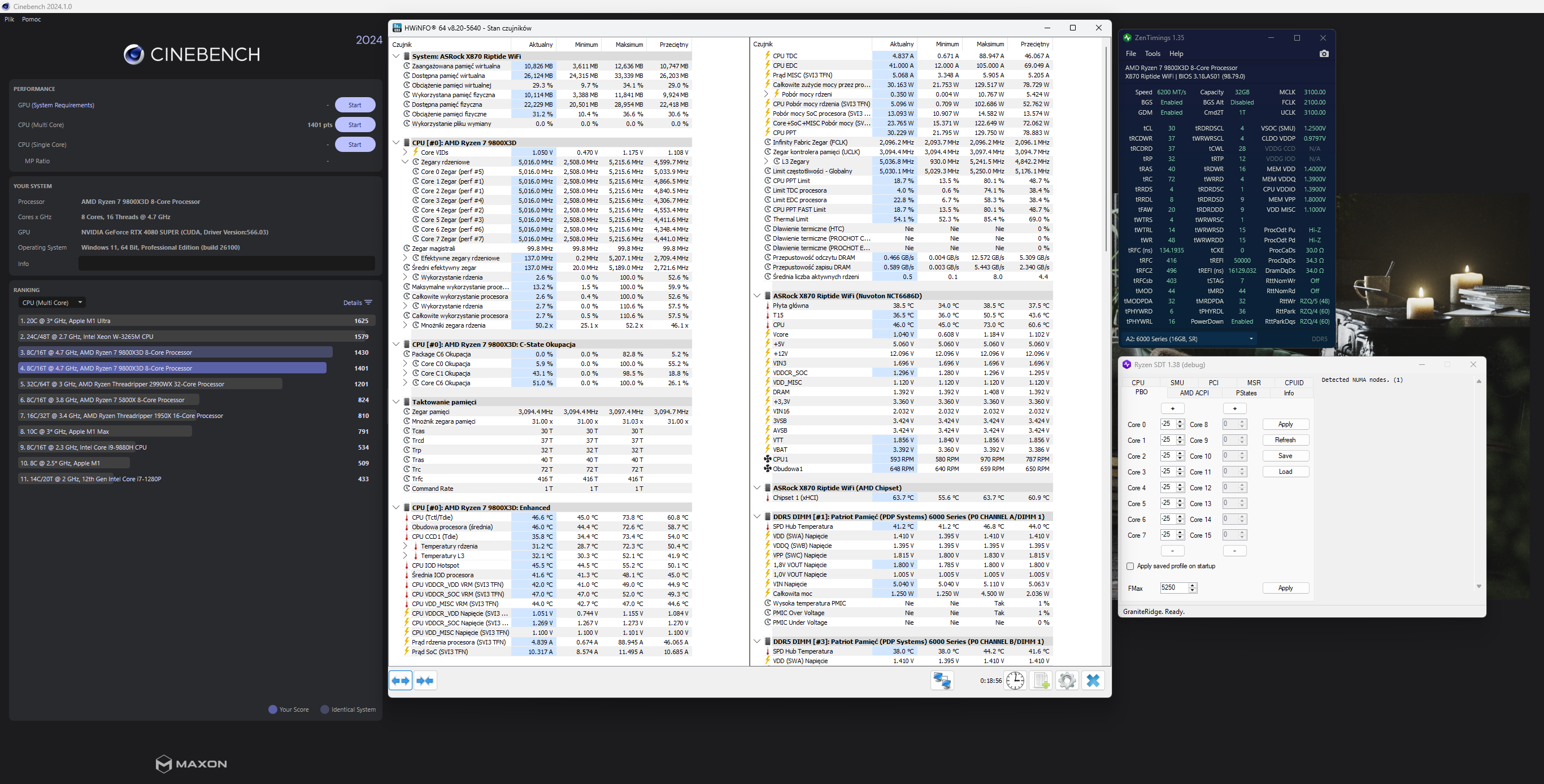Click the Cinebench Info text field

pyautogui.click(x=227, y=264)
